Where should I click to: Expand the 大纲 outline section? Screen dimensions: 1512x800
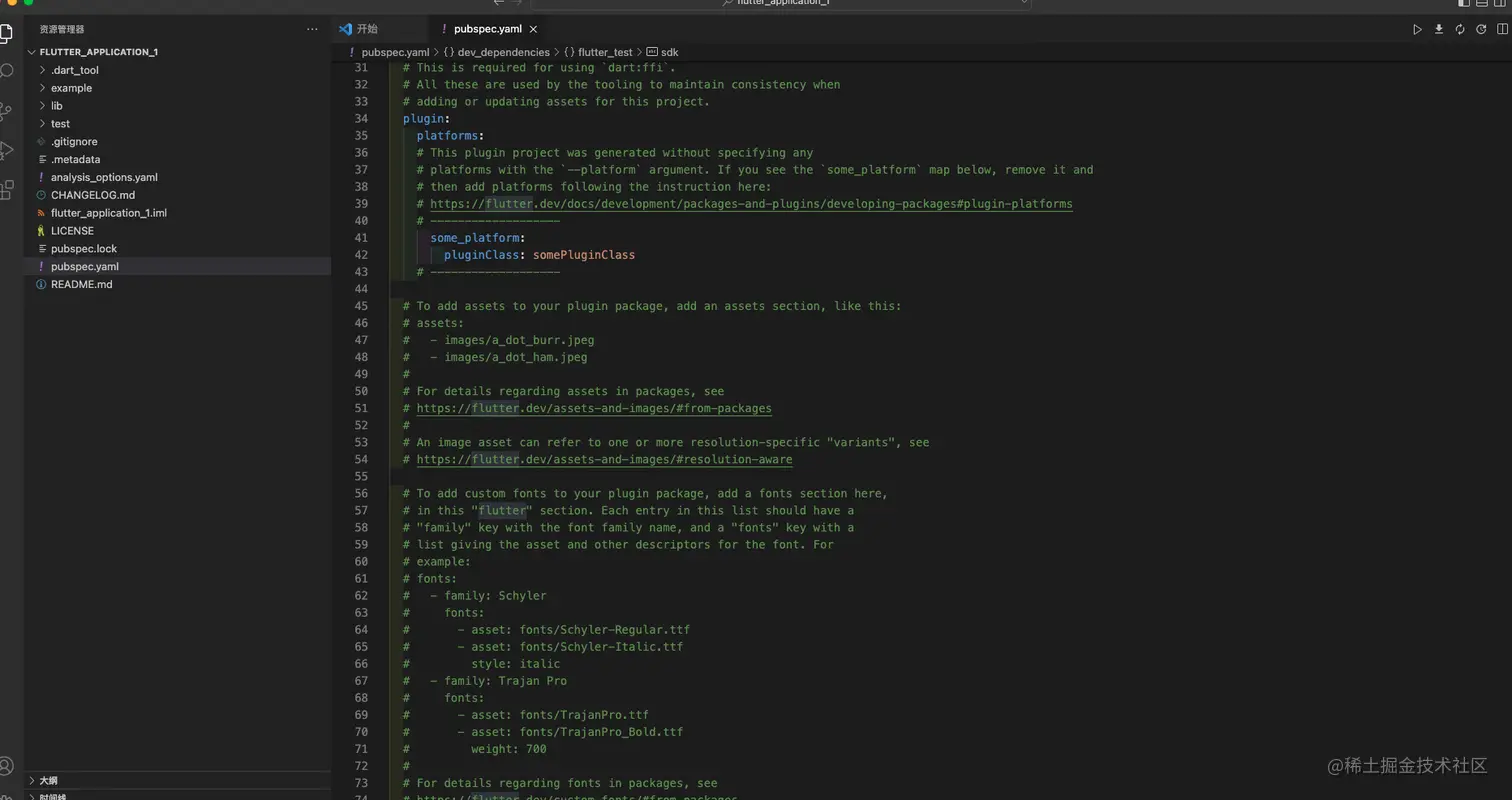pyautogui.click(x=32, y=780)
